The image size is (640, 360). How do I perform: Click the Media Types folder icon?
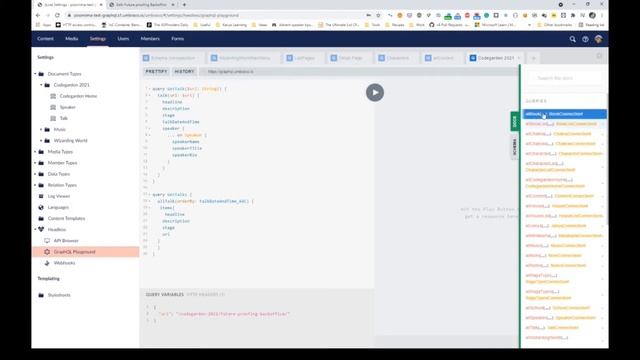(41, 151)
